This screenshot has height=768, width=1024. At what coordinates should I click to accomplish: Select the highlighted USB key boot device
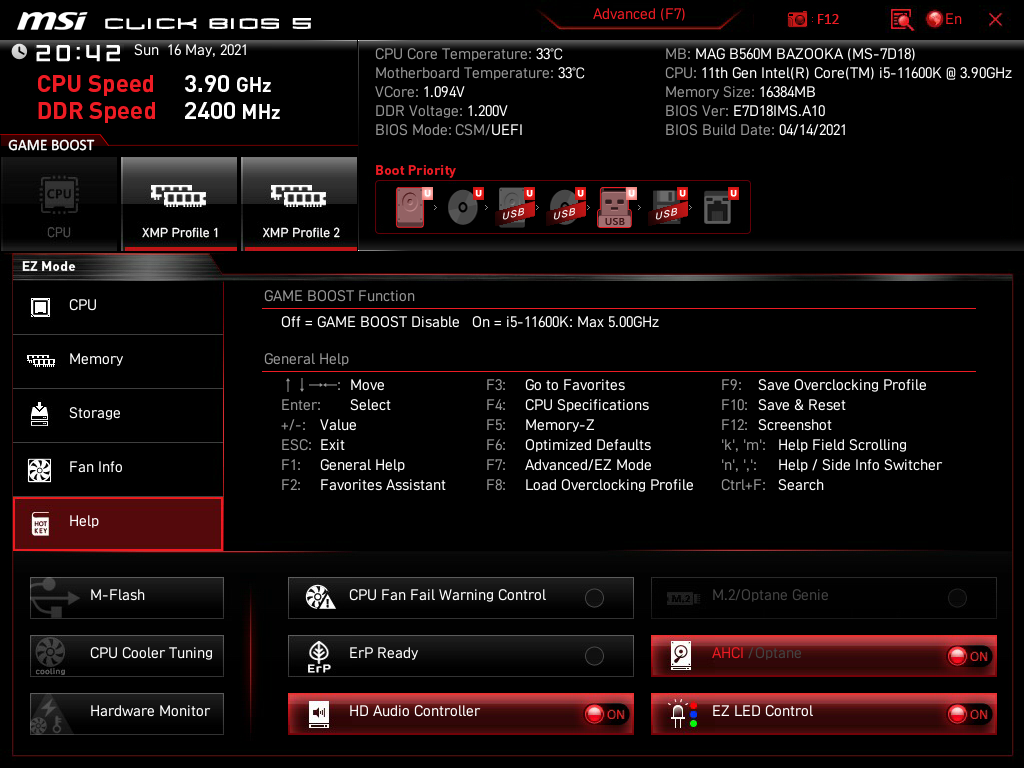pyautogui.click(x=616, y=208)
